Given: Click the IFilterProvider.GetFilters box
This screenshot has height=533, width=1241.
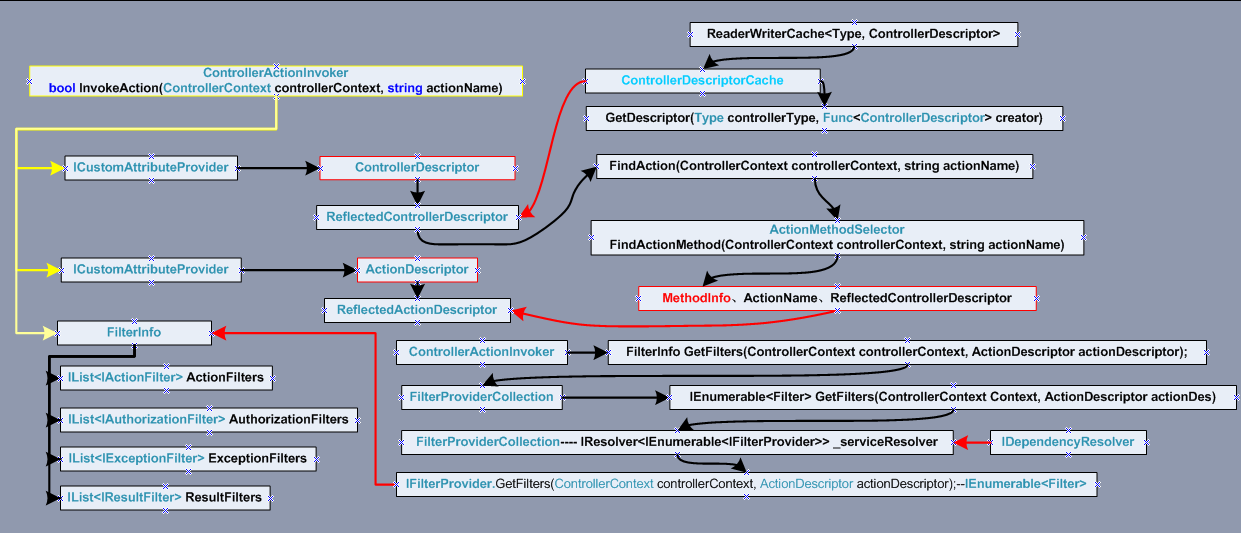Looking at the screenshot, I should point(746,484).
